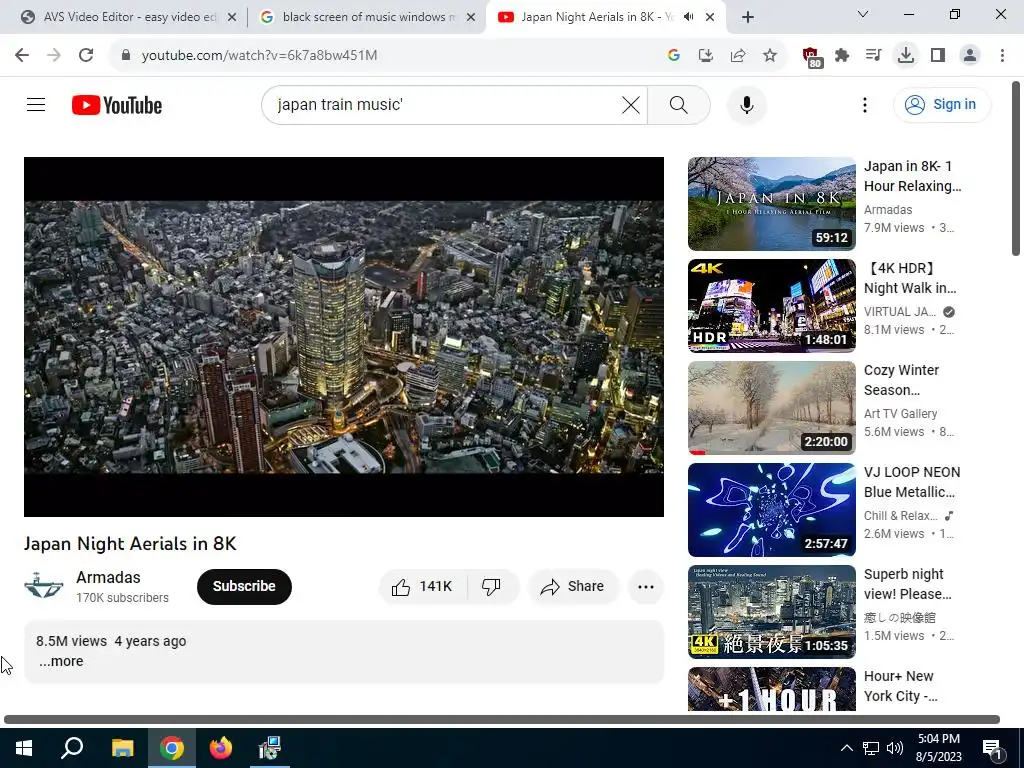Open YouTube settings three-dot menu
Image resolution: width=1024 pixels, height=768 pixels.
(865, 104)
